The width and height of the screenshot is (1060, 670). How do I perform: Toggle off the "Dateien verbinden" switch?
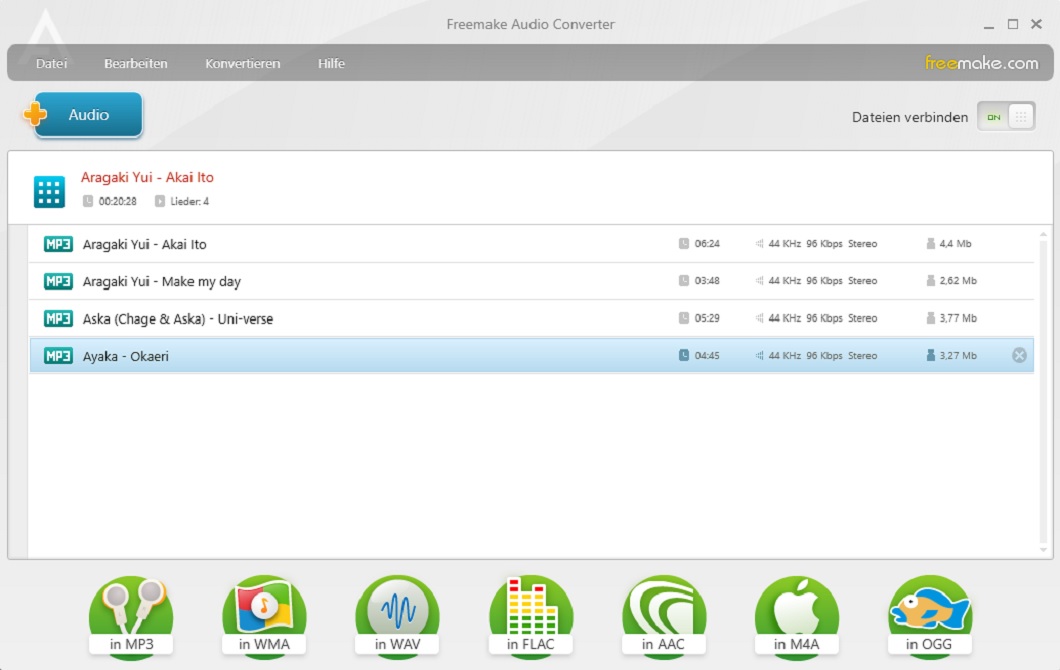coord(1006,116)
